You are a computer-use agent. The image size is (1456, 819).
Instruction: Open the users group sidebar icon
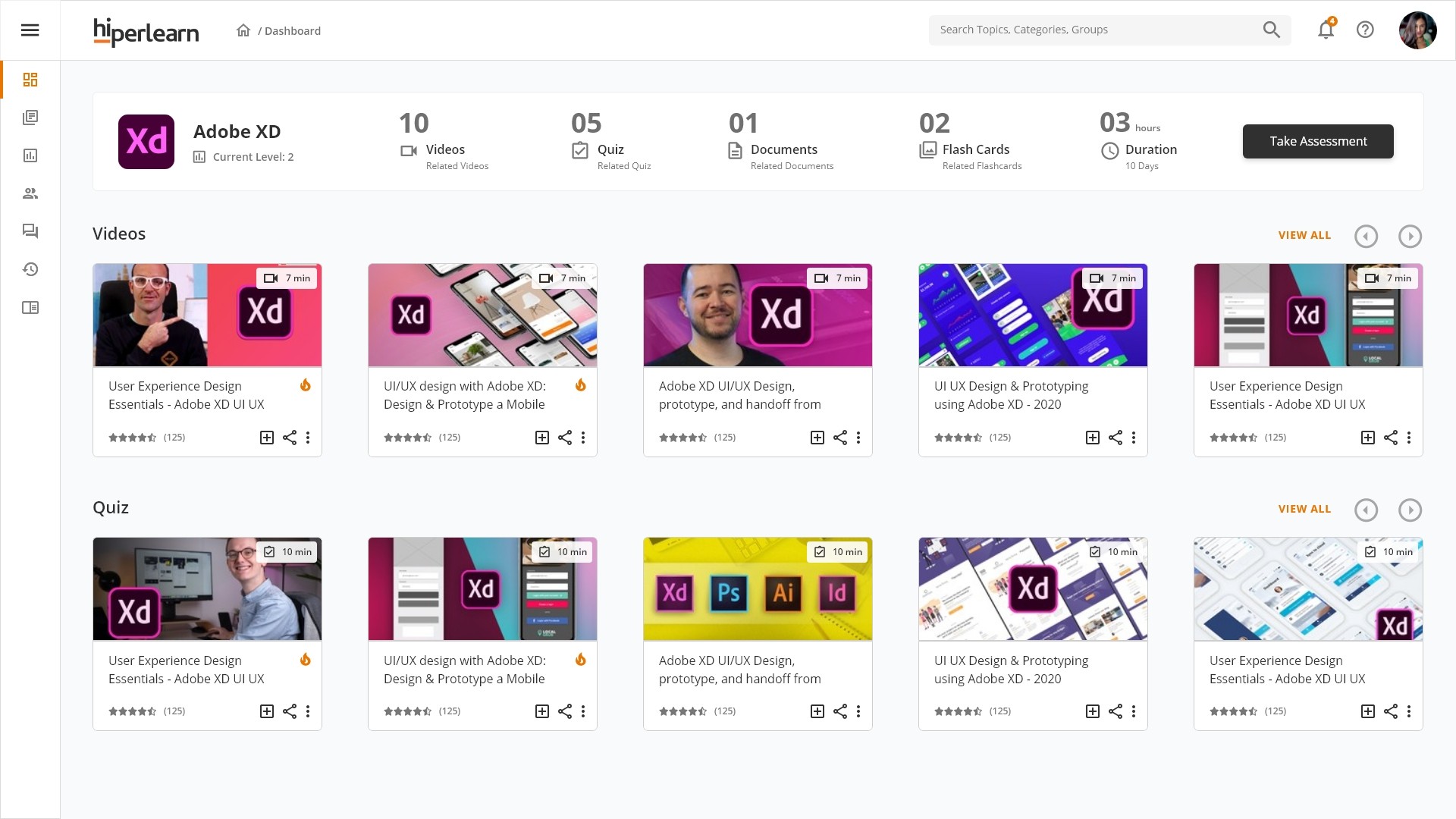coord(30,193)
